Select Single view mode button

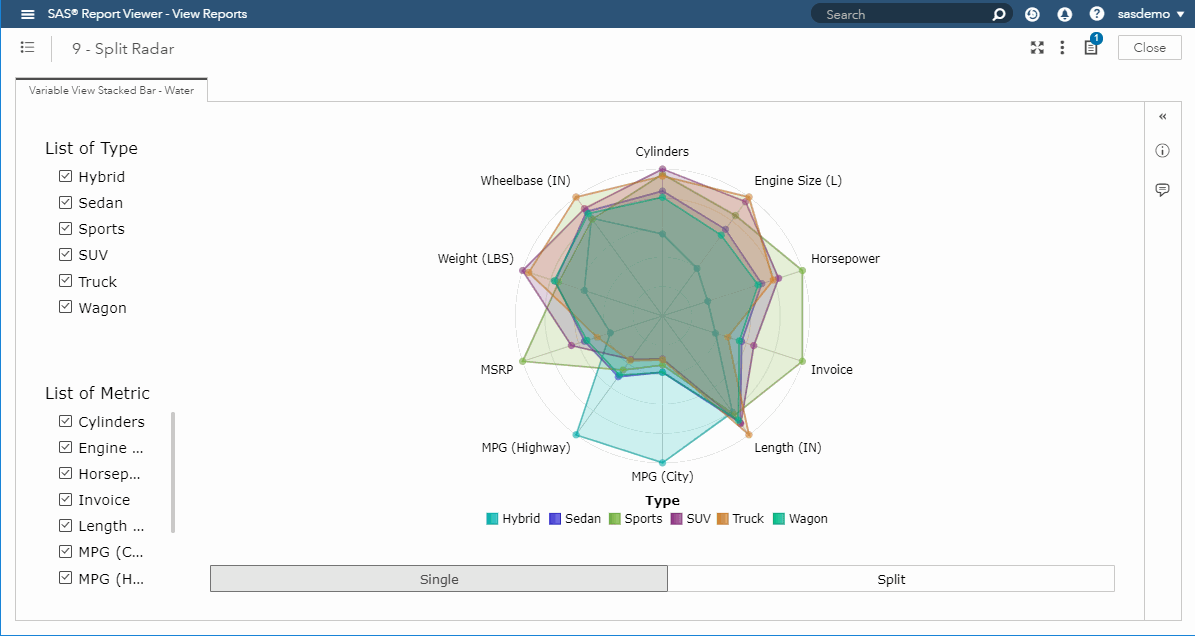coord(438,578)
